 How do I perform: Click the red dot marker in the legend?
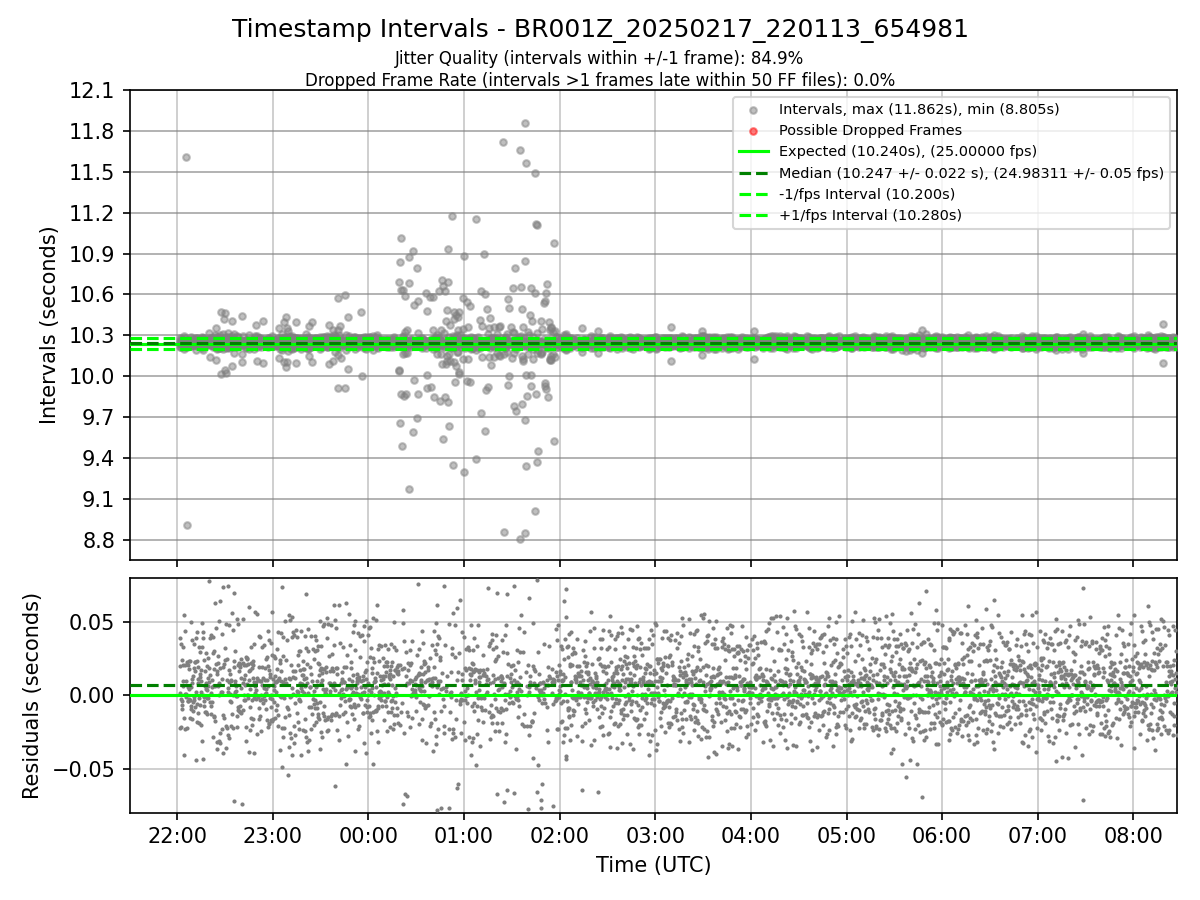tap(753, 131)
